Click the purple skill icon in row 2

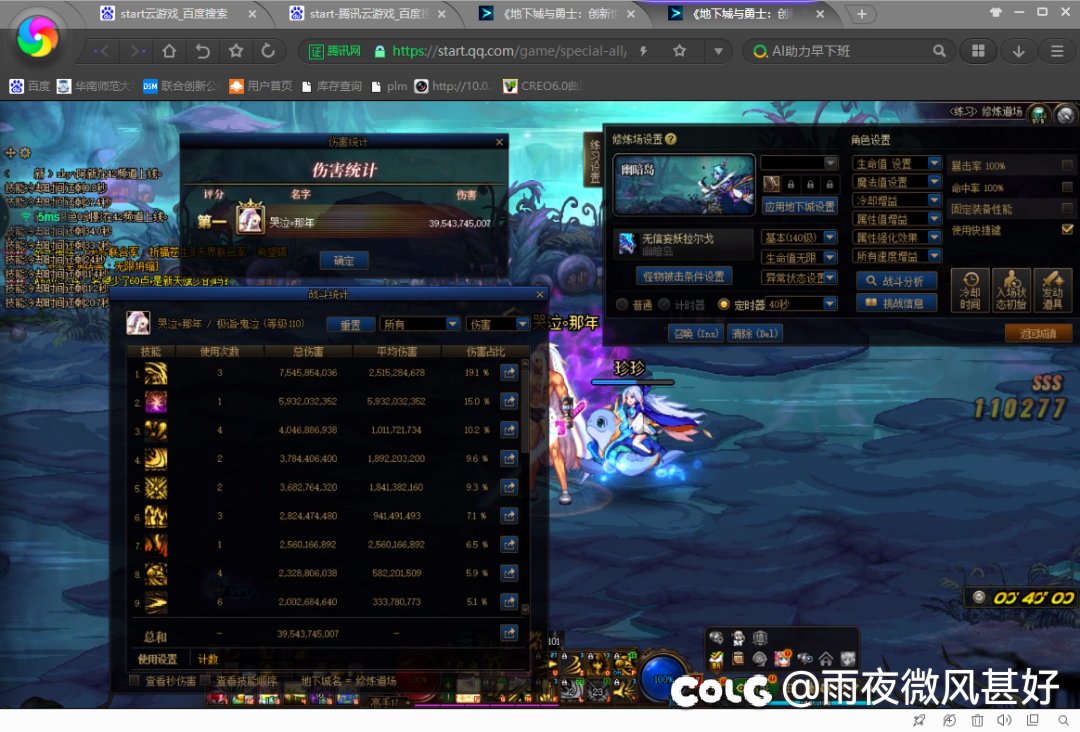156,401
